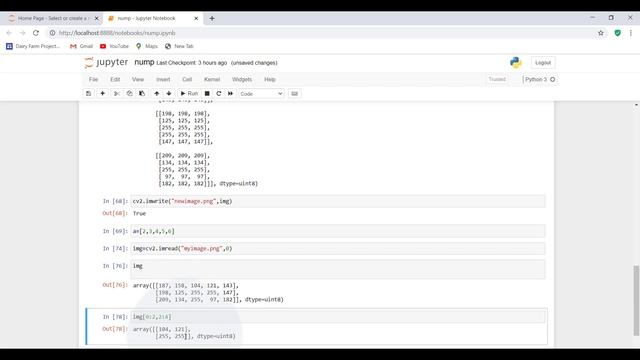Run the selected cell
The width and height of the screenshot is (640, 360).
point(189,93)
